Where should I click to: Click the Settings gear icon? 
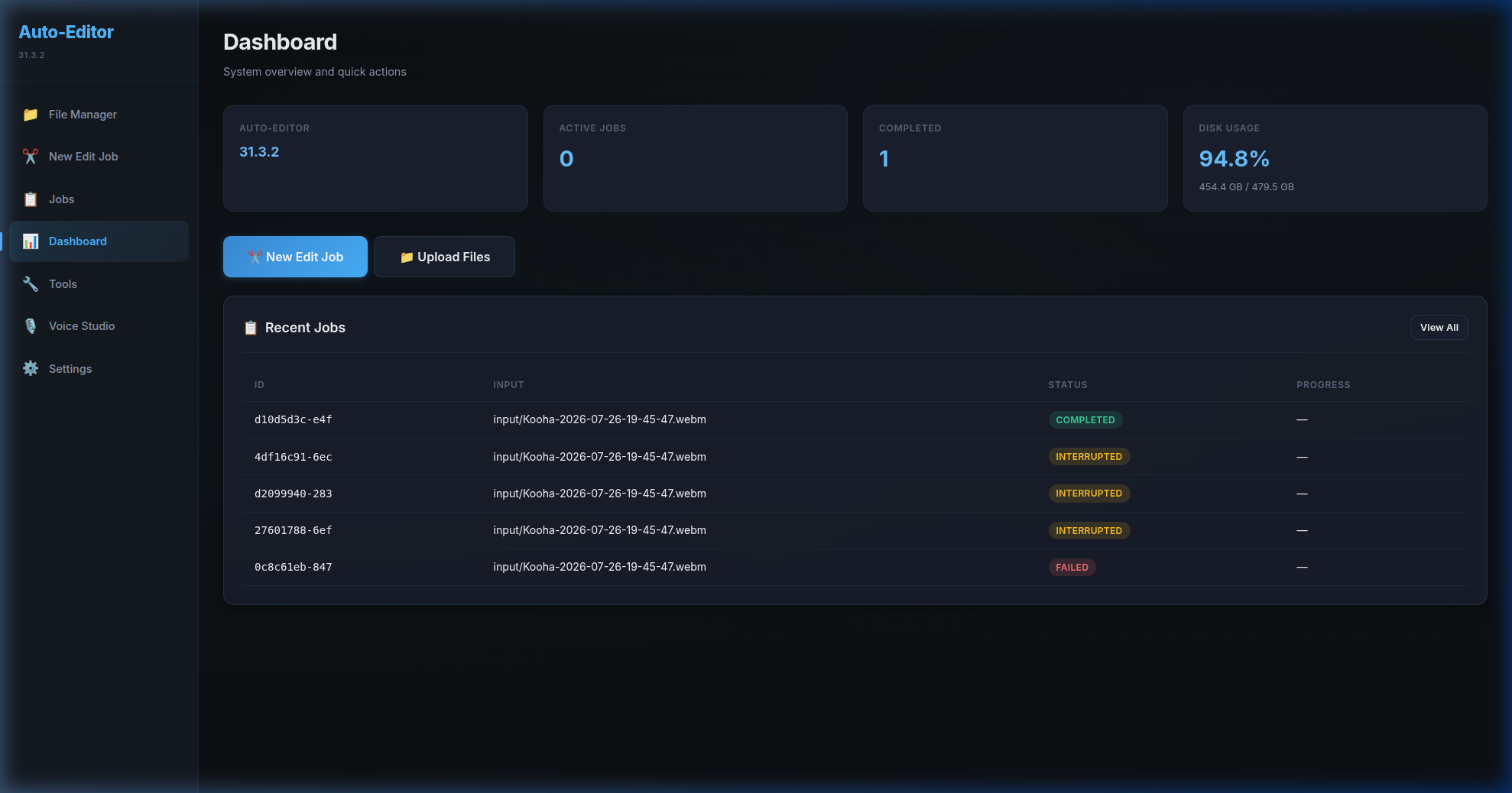tap(31, 369)
